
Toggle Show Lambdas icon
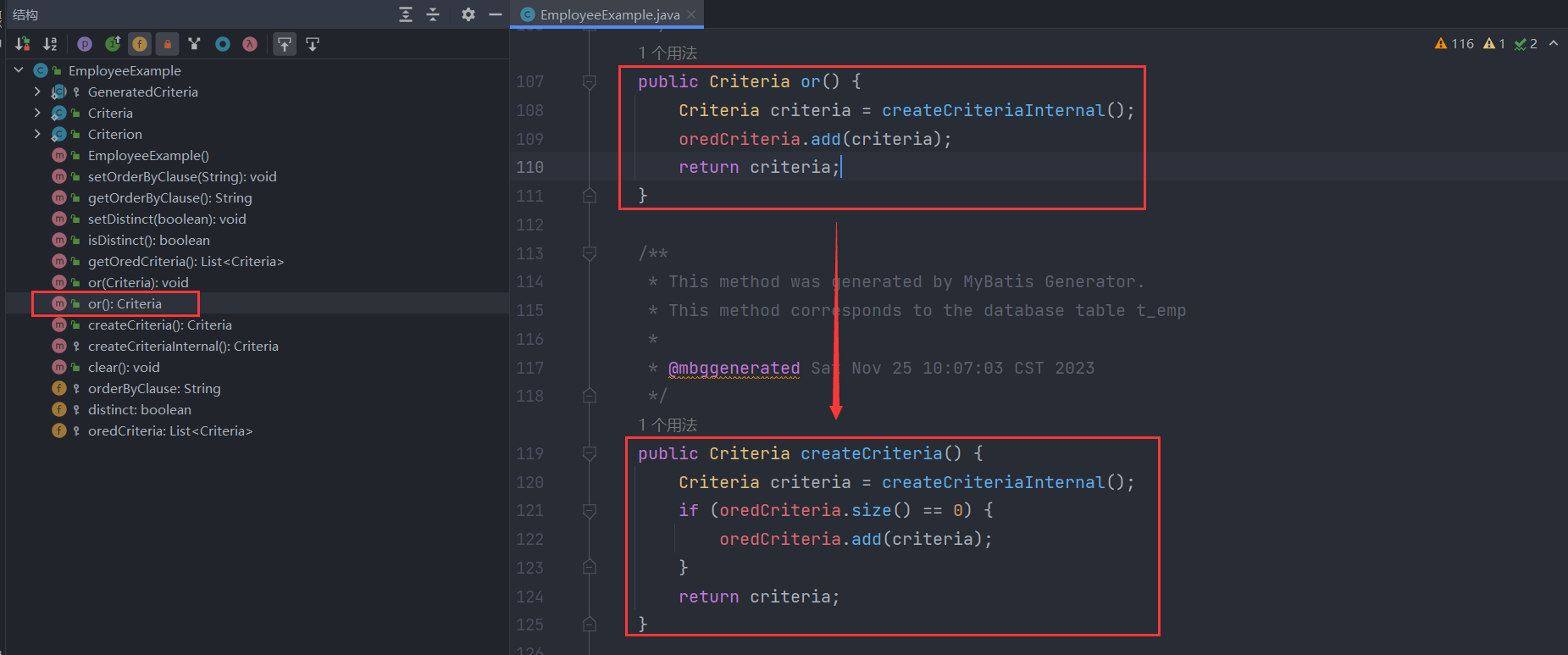[250, 44]
